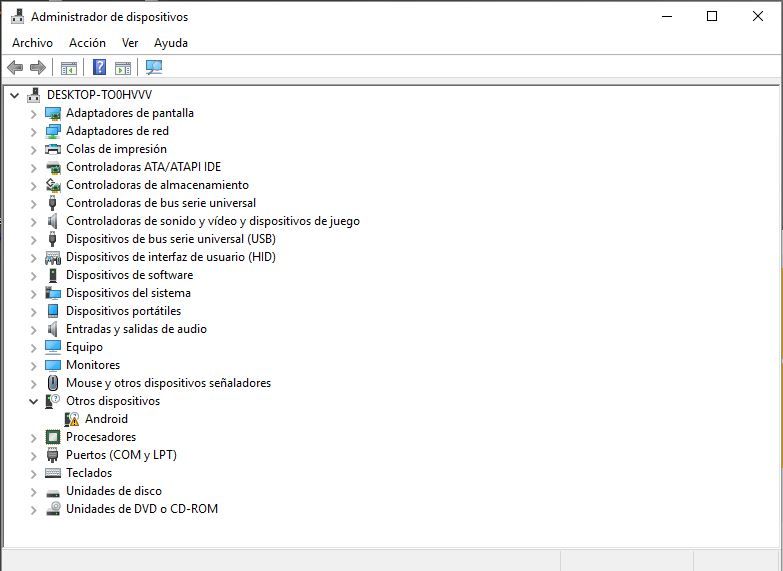This screenshot has height=571, width=783.
Task: Select Dispositivos portátiles tree item
Action: coord(123,311)
